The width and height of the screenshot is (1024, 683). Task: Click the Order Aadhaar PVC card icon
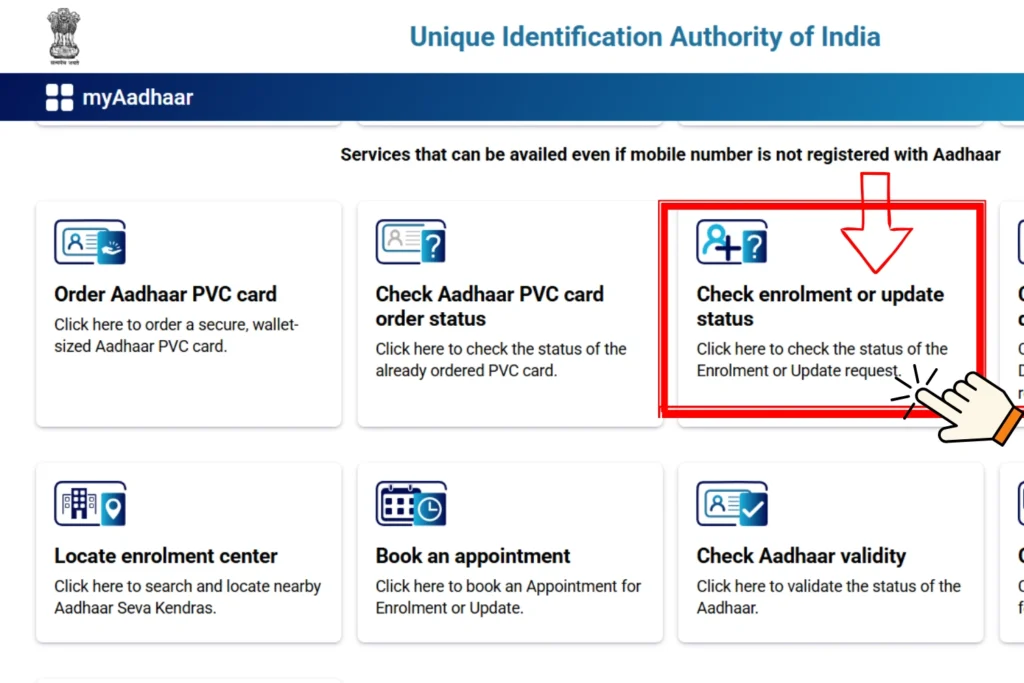coord(90,242)
